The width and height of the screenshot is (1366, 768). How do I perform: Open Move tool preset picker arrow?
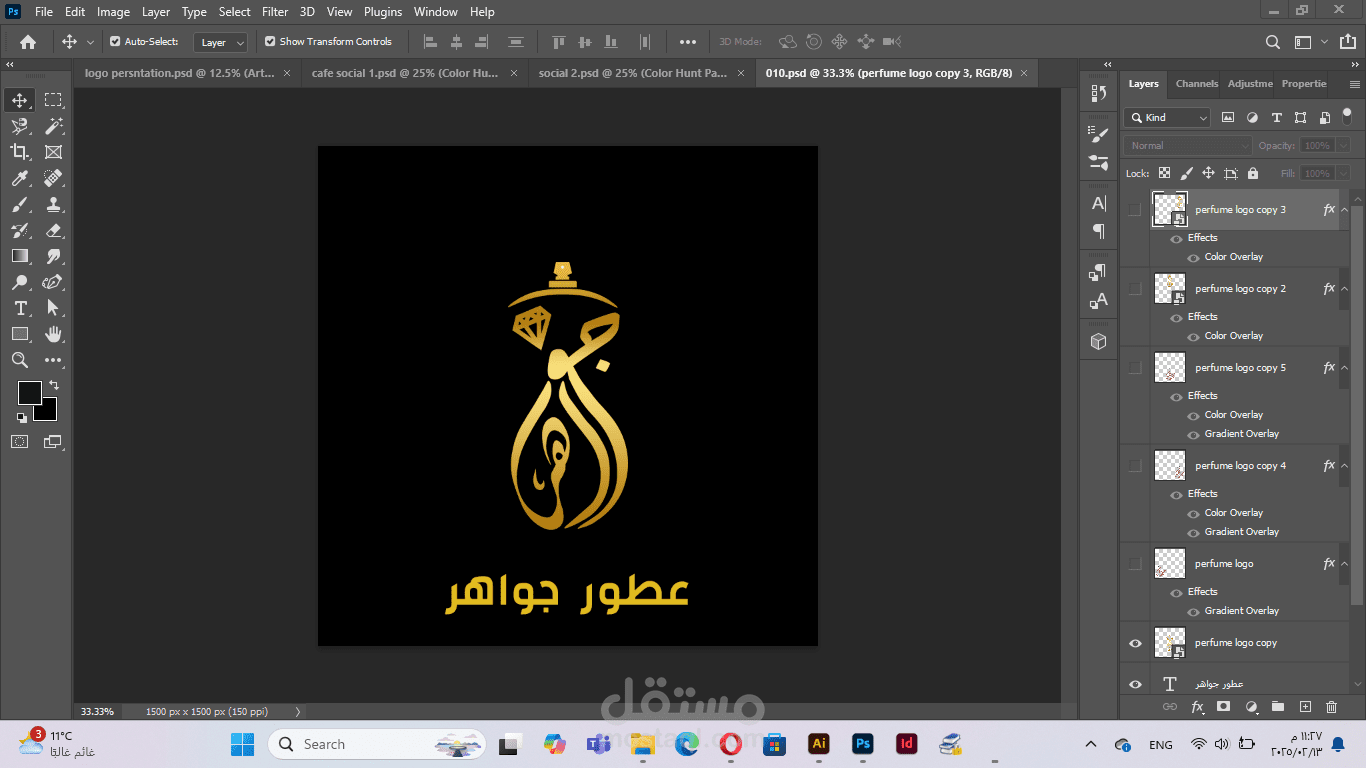click(90, 42)
